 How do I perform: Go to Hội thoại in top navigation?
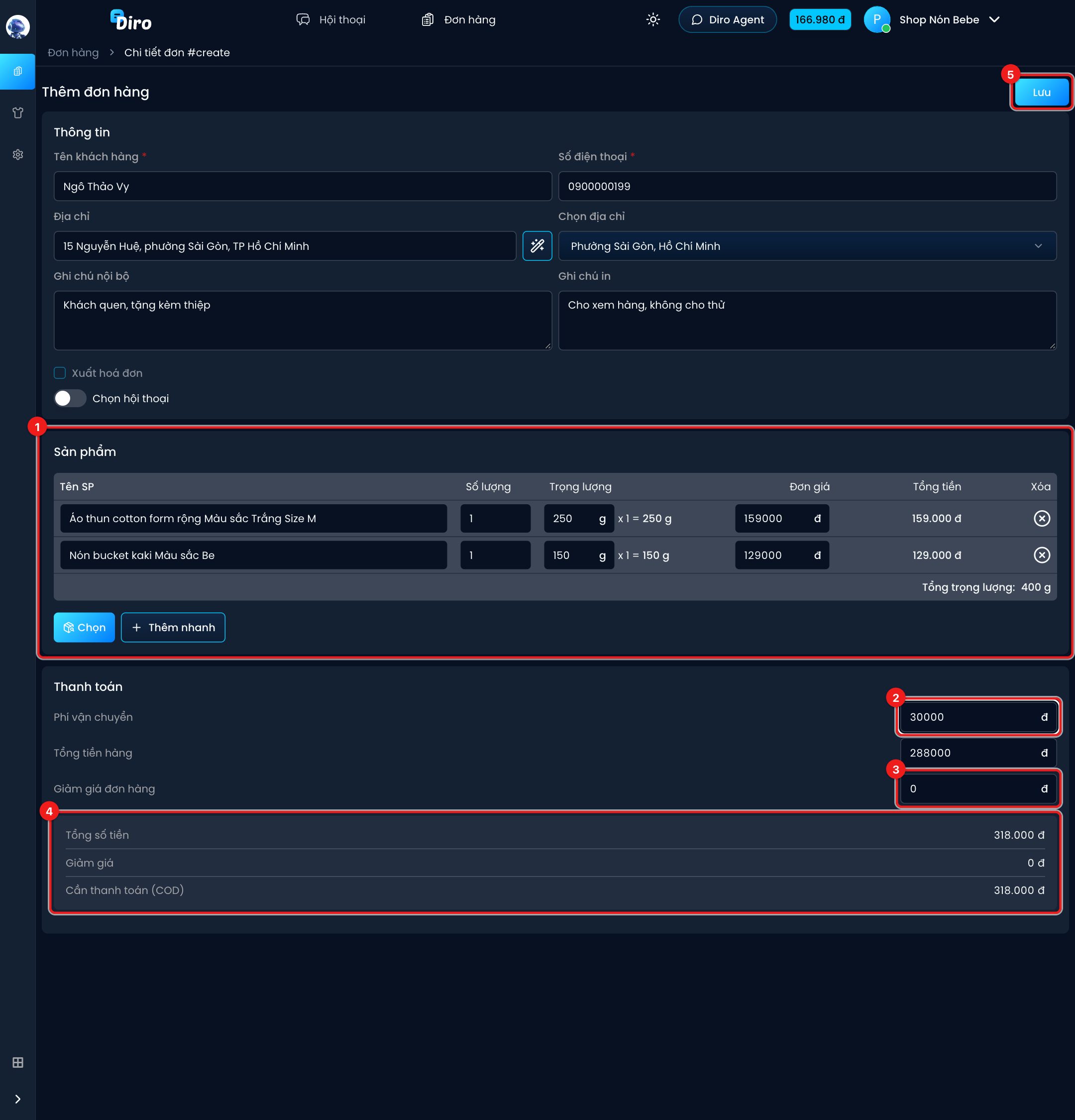(x=331, y=19)
